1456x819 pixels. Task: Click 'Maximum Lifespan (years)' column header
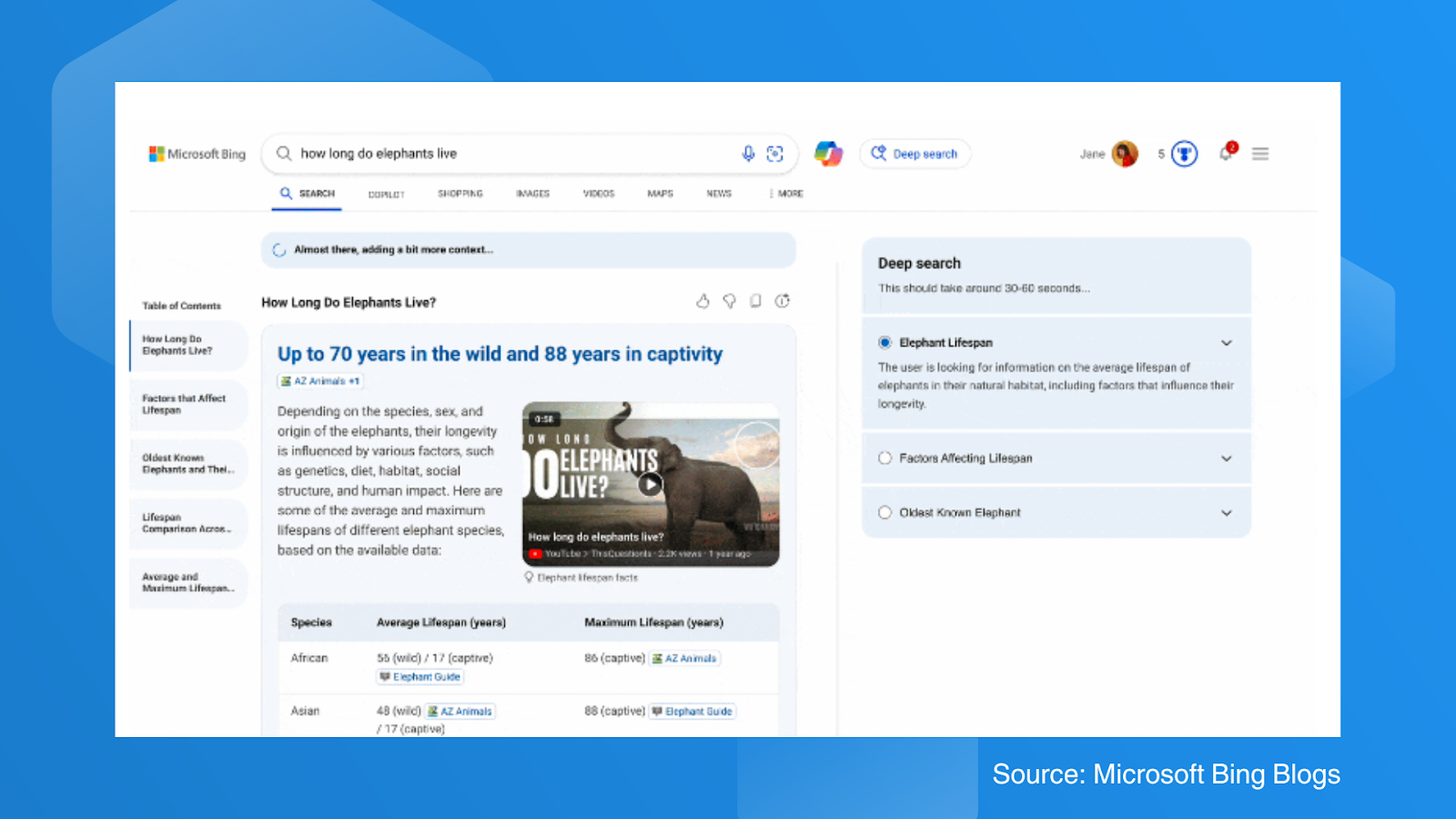[x=653, y=622]
